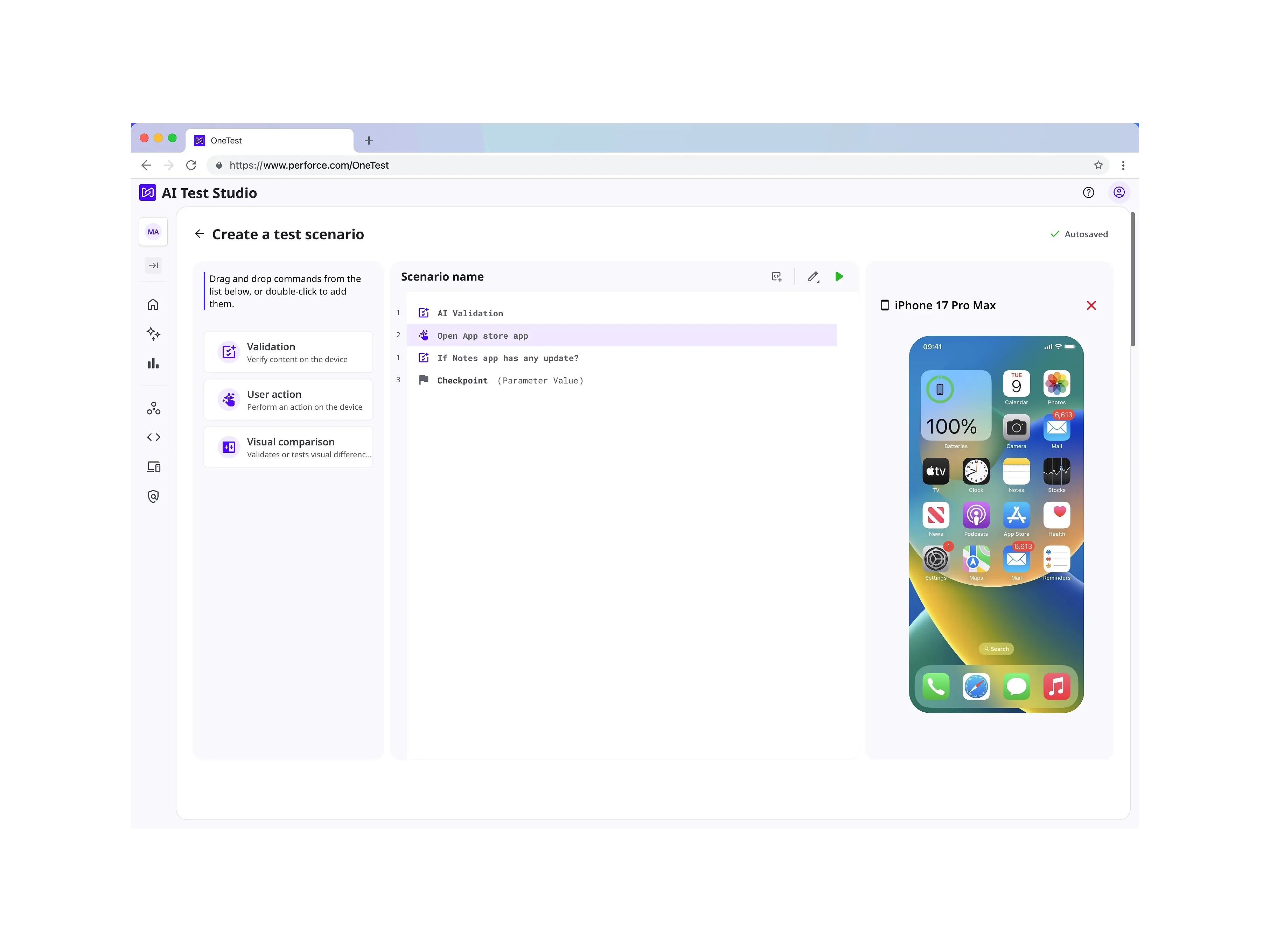
Task: Tap the Clock app on the iPhone
Action: coord(976,471)
